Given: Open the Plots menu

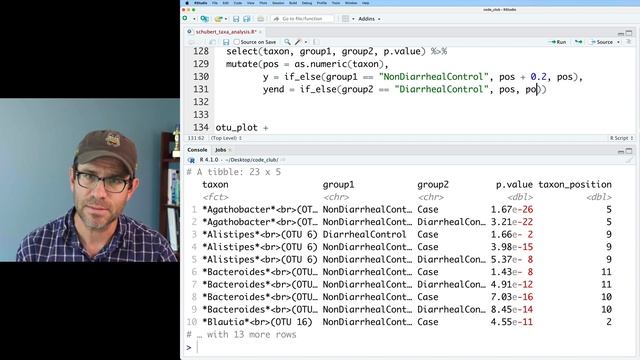Looking at the screenshot, I should 263,3.
